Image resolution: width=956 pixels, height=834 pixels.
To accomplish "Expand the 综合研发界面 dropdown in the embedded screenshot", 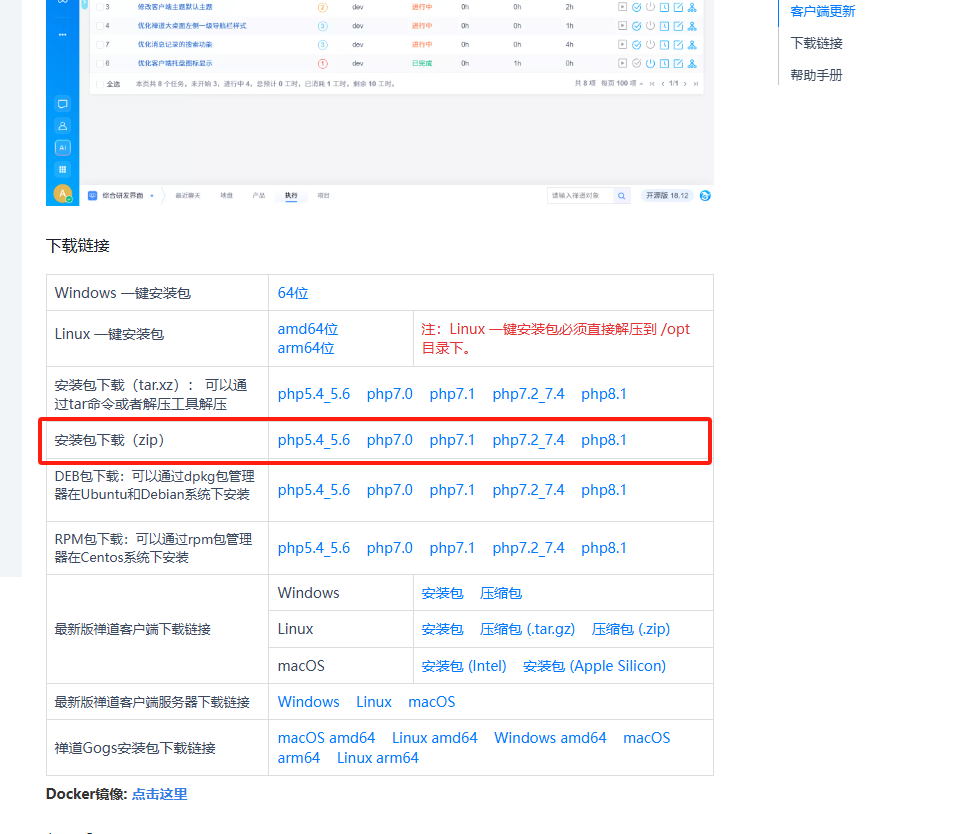I will (123, 196).
